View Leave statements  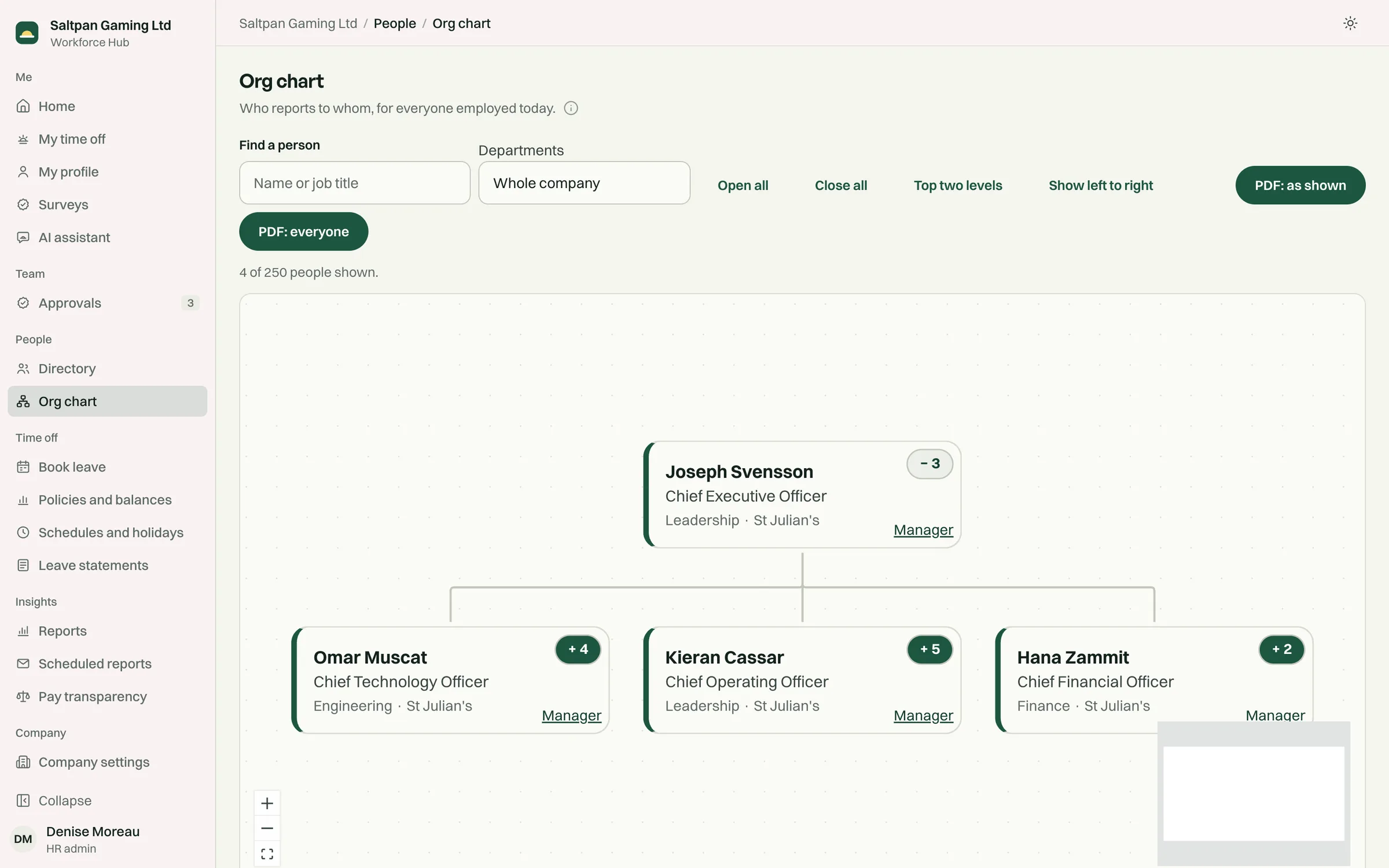[107, 565]
